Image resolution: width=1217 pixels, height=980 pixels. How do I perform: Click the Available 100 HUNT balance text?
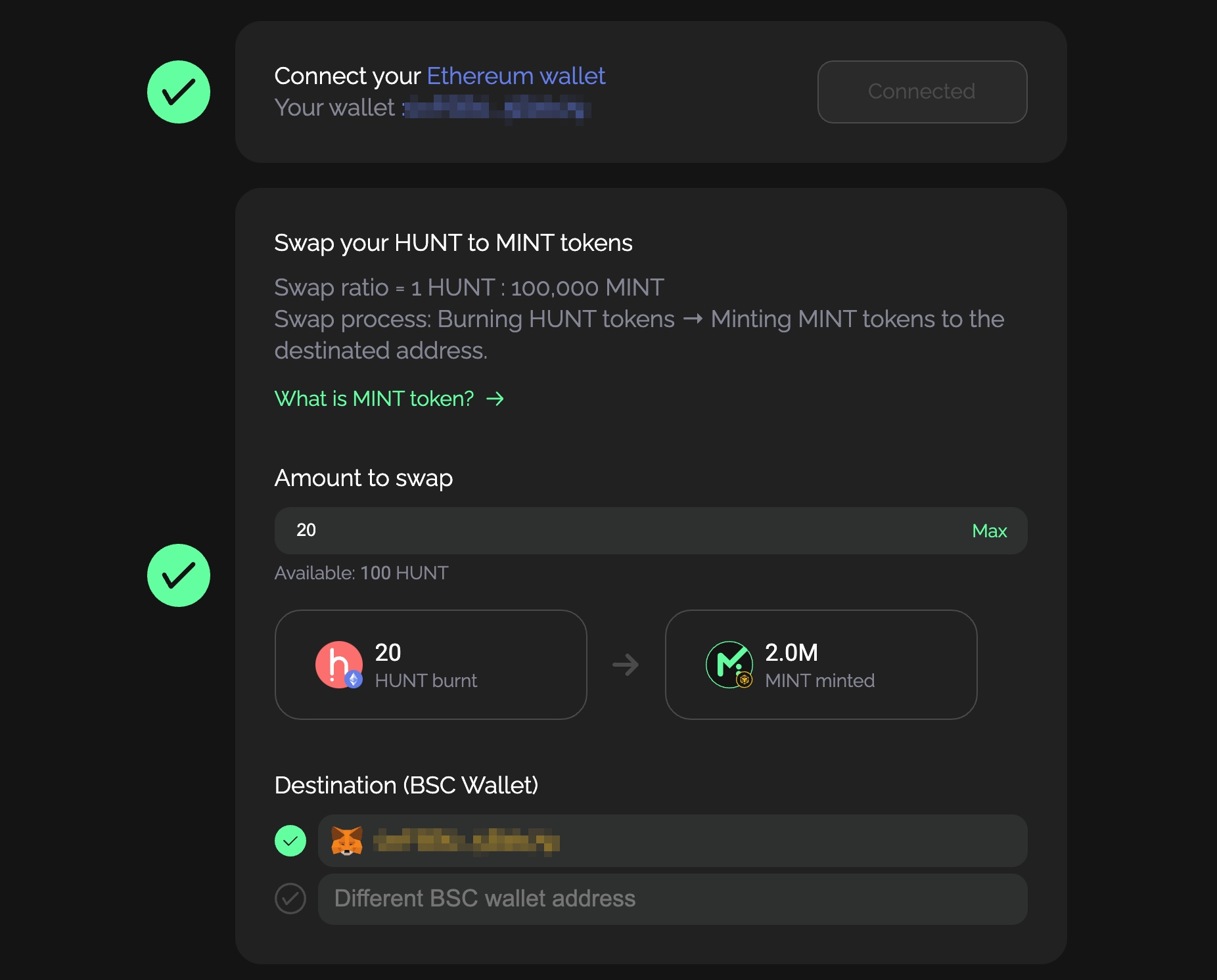point(361,573)
